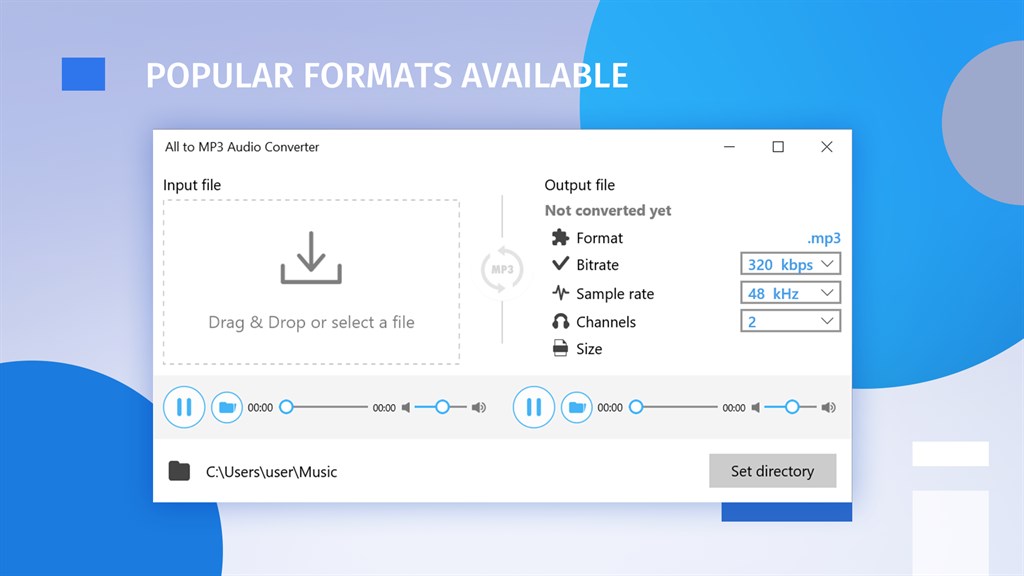Maximize the All to MP3 Audio Converter window

click(778, 147)
